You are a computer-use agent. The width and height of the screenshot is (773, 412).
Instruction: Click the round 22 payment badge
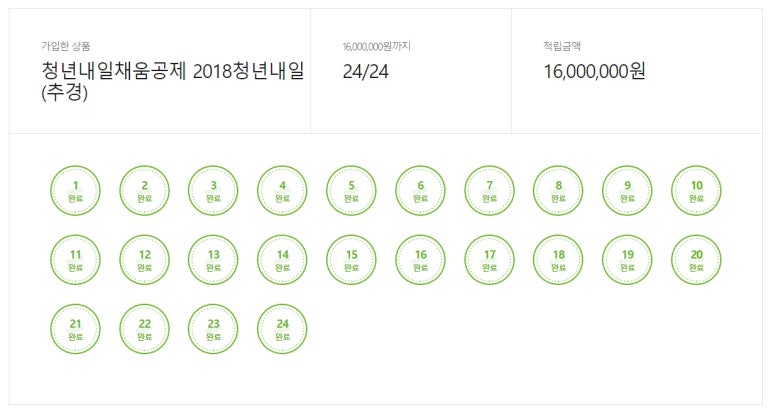(x=145, y=329)
